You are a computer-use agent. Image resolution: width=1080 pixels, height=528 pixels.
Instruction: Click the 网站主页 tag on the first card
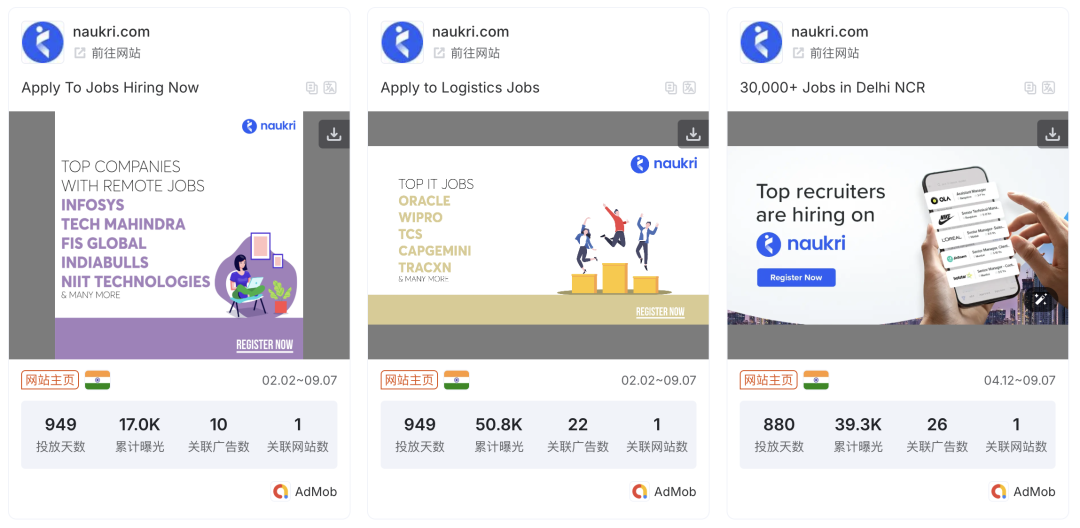(49, 380)
